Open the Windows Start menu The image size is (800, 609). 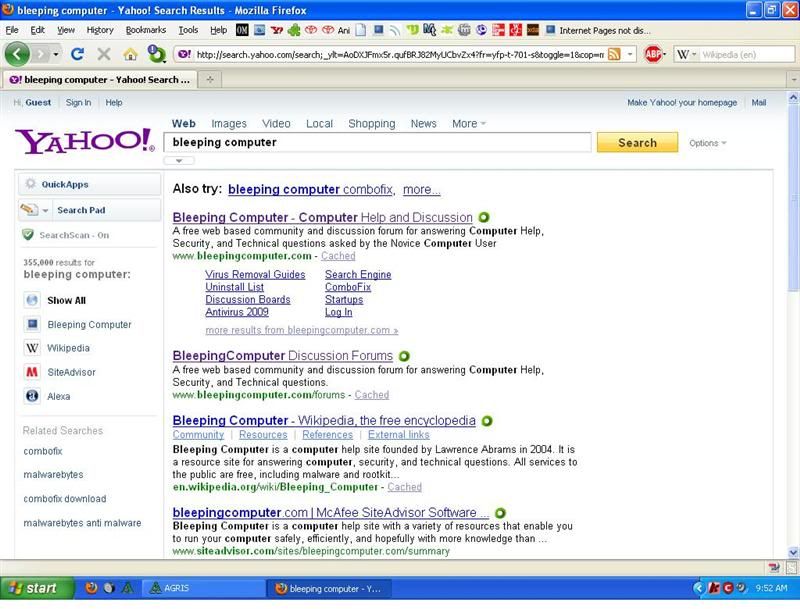(37, 588)
